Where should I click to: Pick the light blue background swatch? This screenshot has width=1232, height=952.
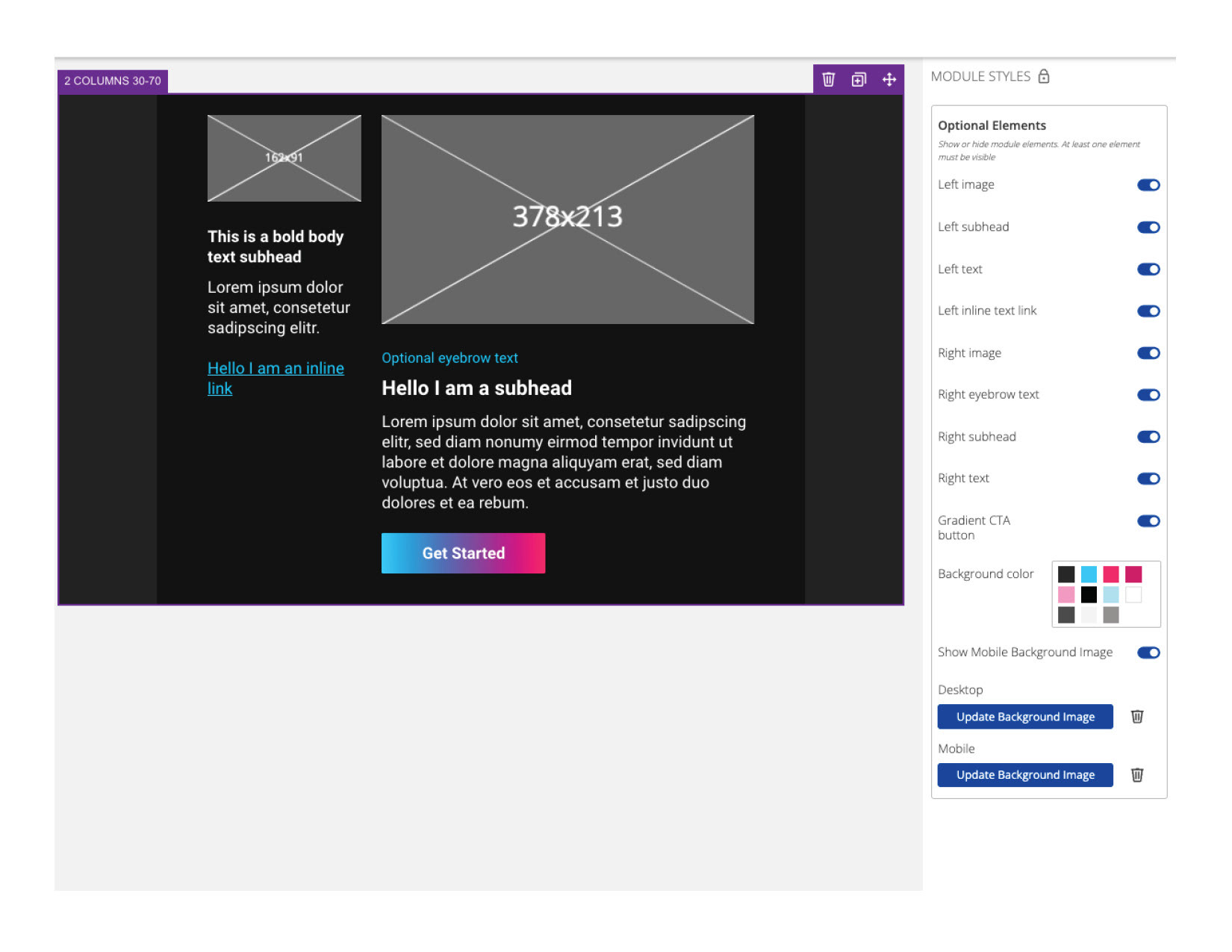1111,594
